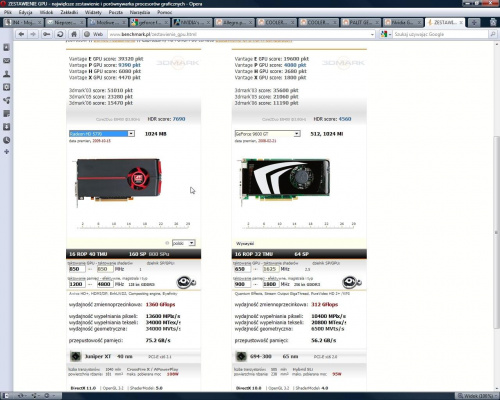Click the 9390 pkt Vantage P score link
This screenshot has height=400, width=500.
129,65
